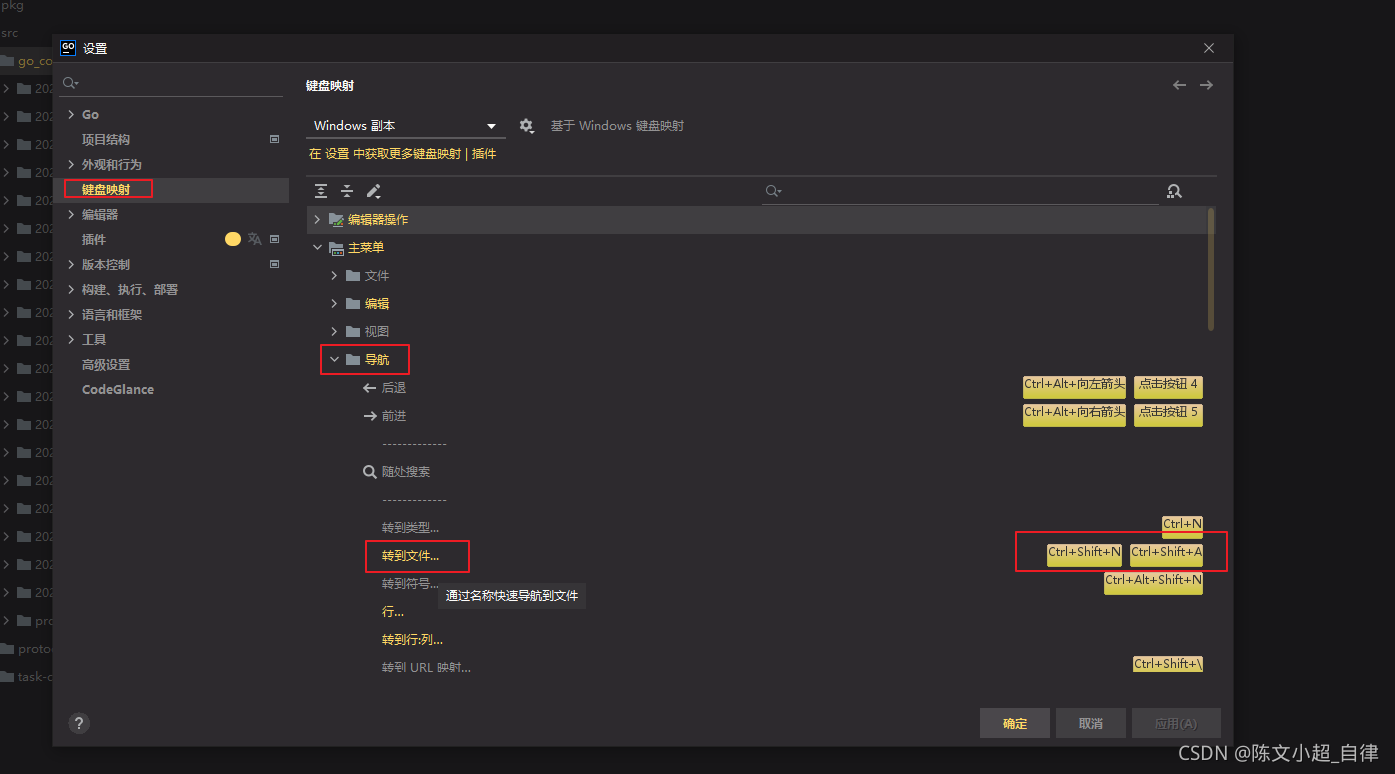
Task: Click the 取消 button
Action: click(1091, 723)
